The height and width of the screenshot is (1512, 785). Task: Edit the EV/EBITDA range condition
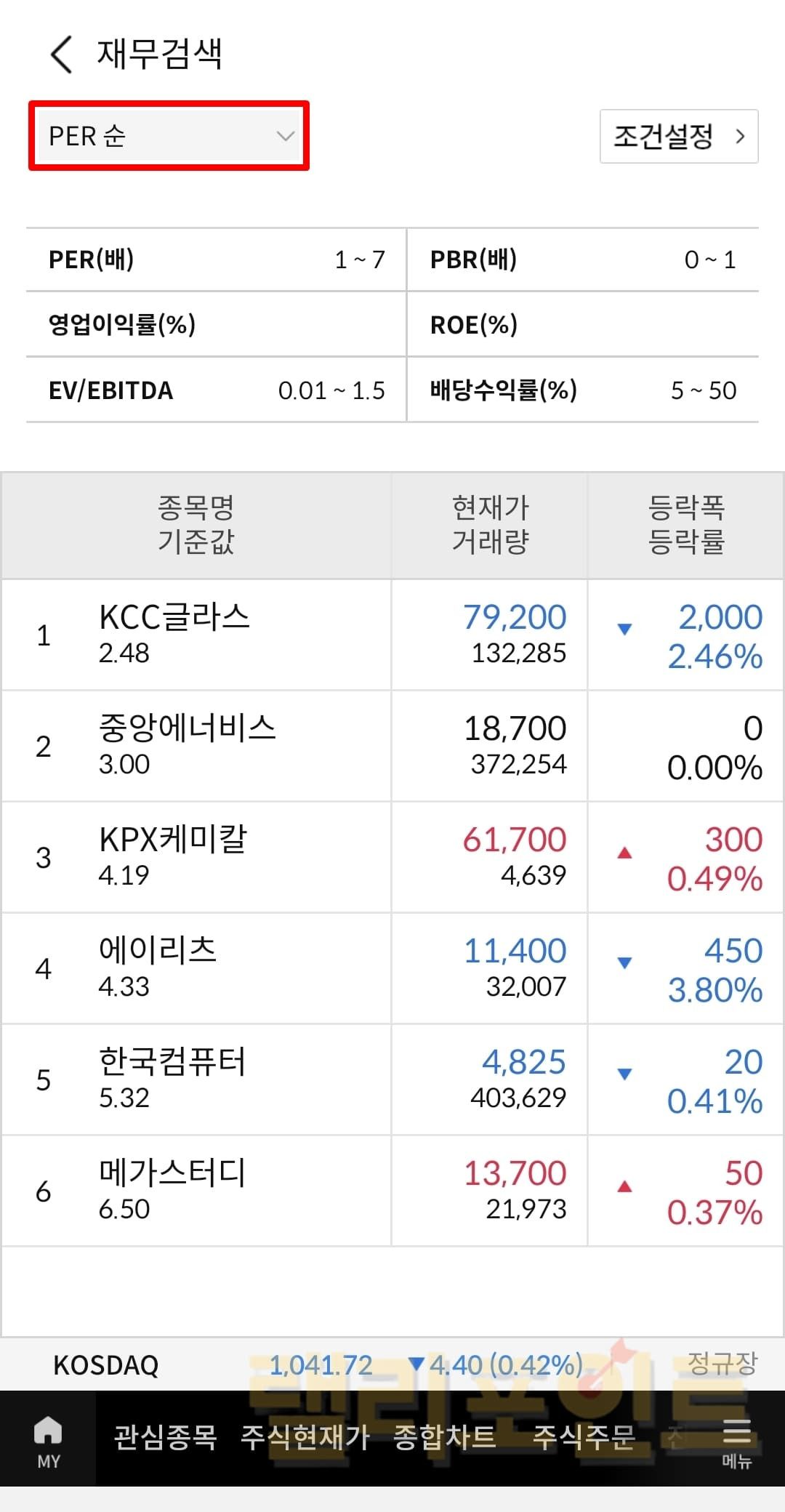tap(216, 390)
